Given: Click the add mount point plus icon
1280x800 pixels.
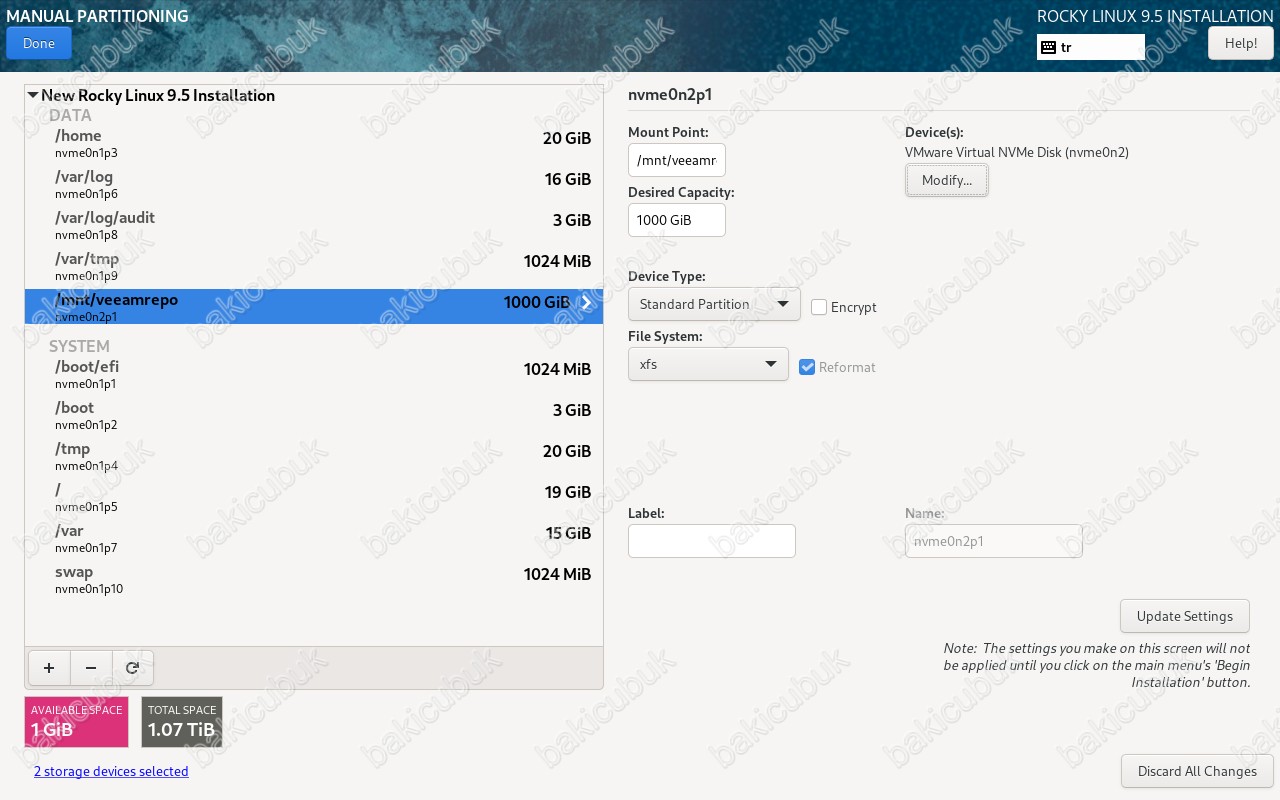Looking at the screenshot, I should tap(49, 668).
